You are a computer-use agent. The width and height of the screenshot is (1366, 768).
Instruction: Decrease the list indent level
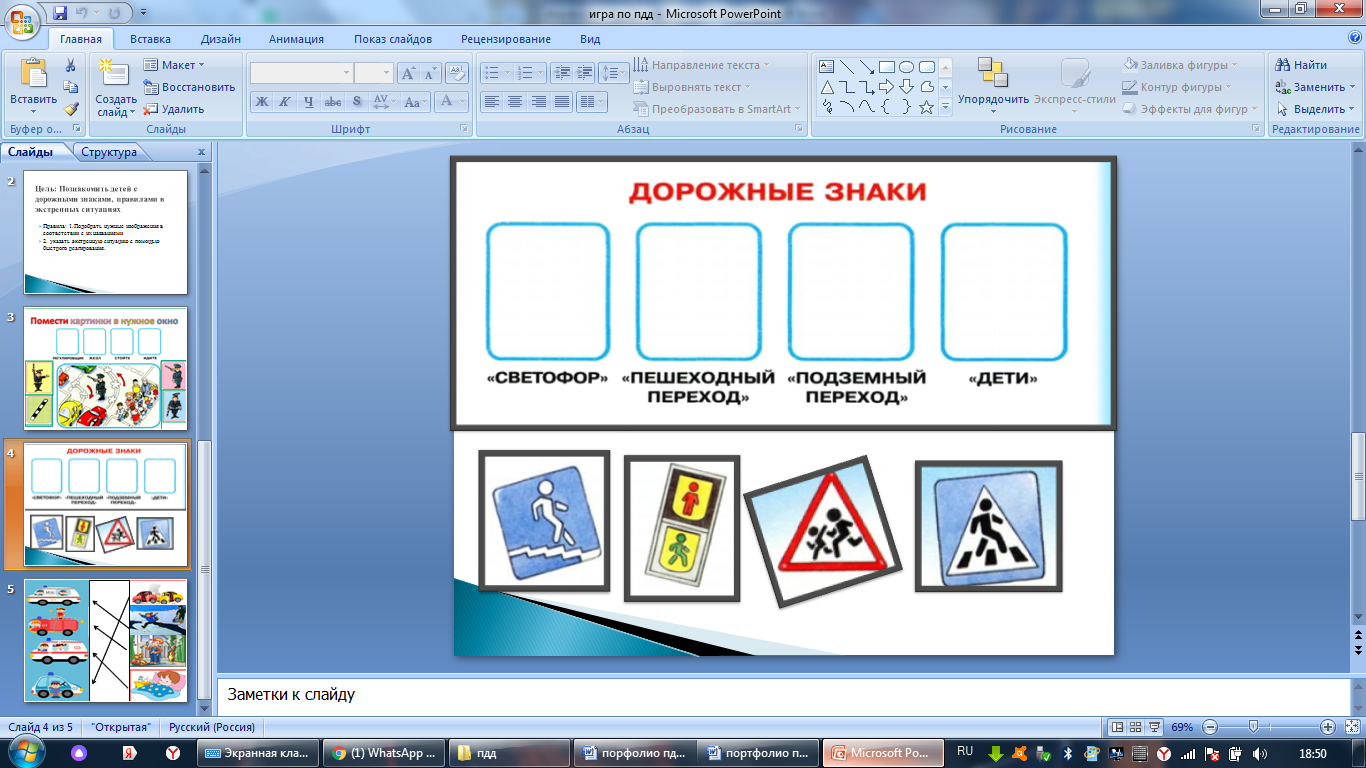click(561, 73)
